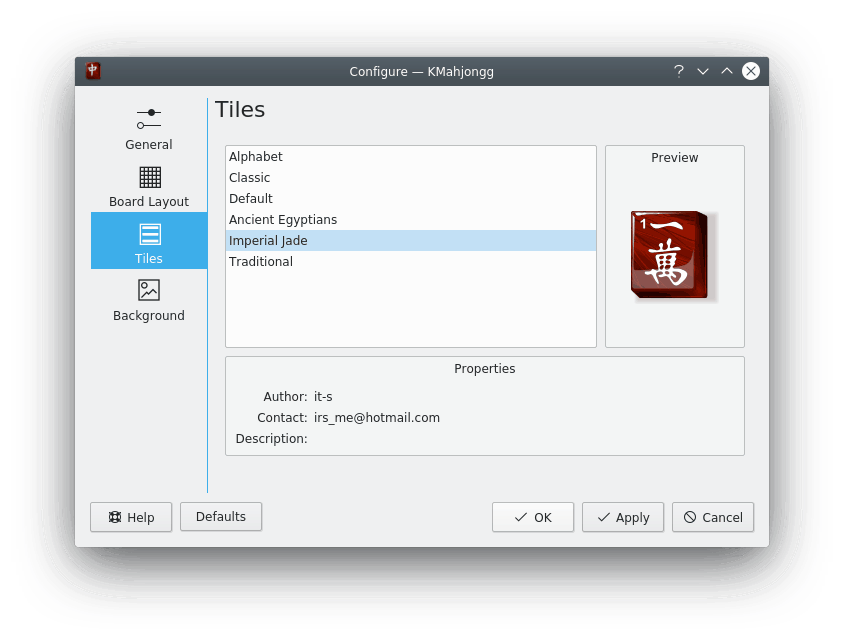This screenshot has width=844, height=640.
Task: Click the red tile preview image
Action: [674, 255]
